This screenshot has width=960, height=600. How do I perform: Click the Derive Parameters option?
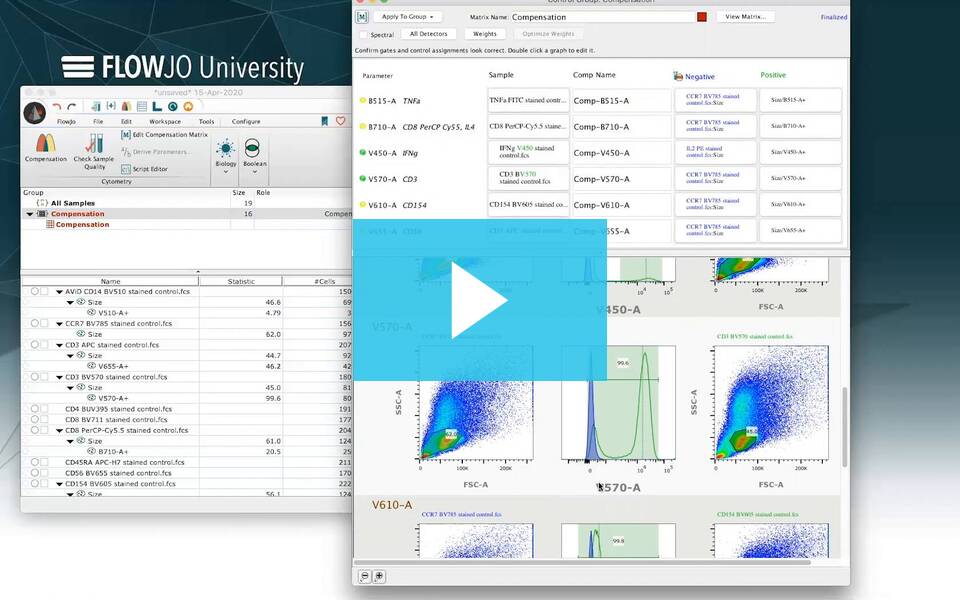(156, 152)
